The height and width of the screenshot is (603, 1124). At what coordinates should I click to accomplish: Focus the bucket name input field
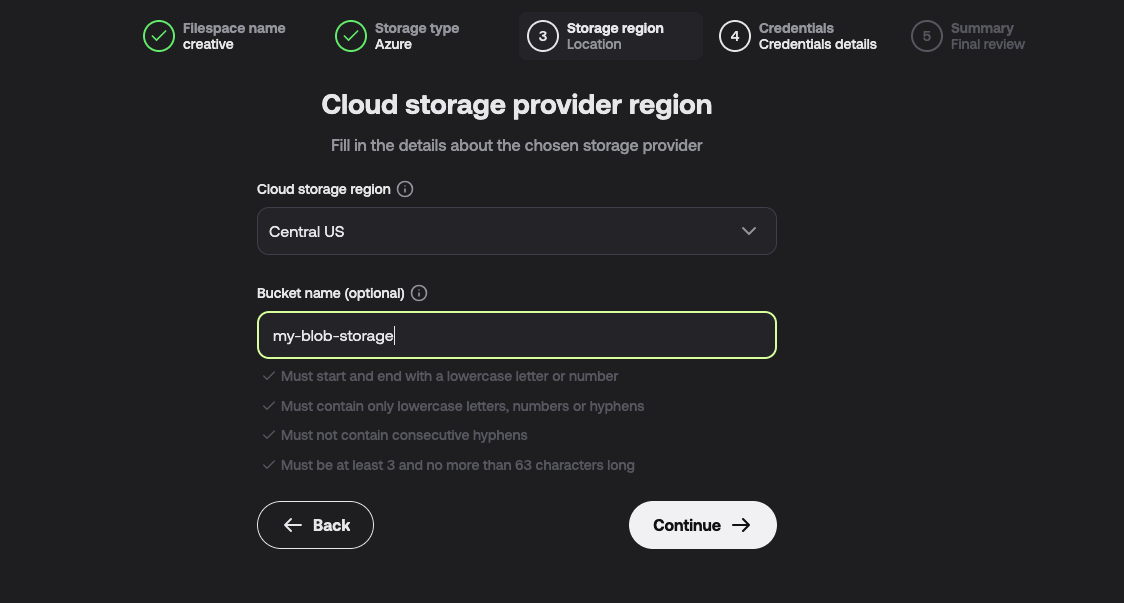pyautogui.click(x=517, y=335)
